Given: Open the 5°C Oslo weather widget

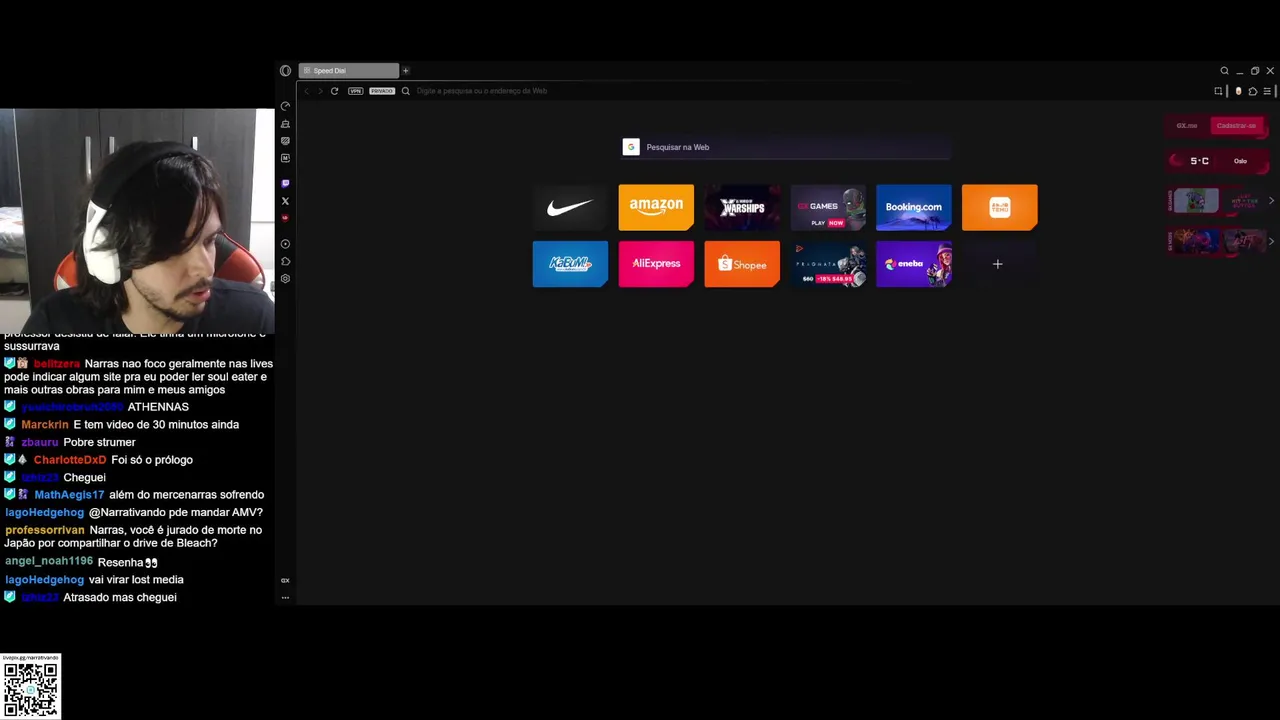Looking at the screenshot, I should coord(1217,161).
